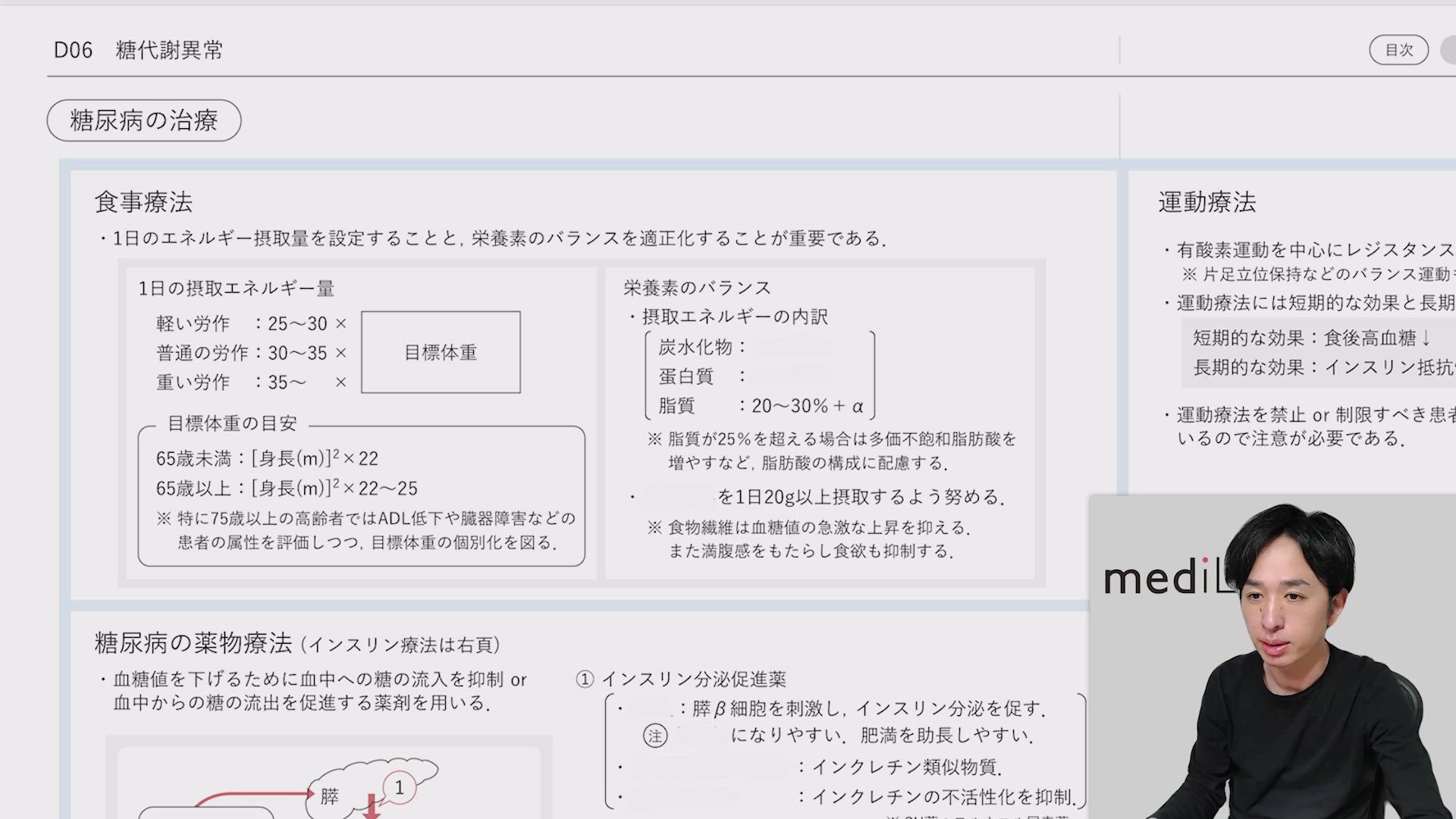This screenshot has height=819, width=1456.
Task: Reveal the hidden 炭水化物 percentage value
Action: 792,347
